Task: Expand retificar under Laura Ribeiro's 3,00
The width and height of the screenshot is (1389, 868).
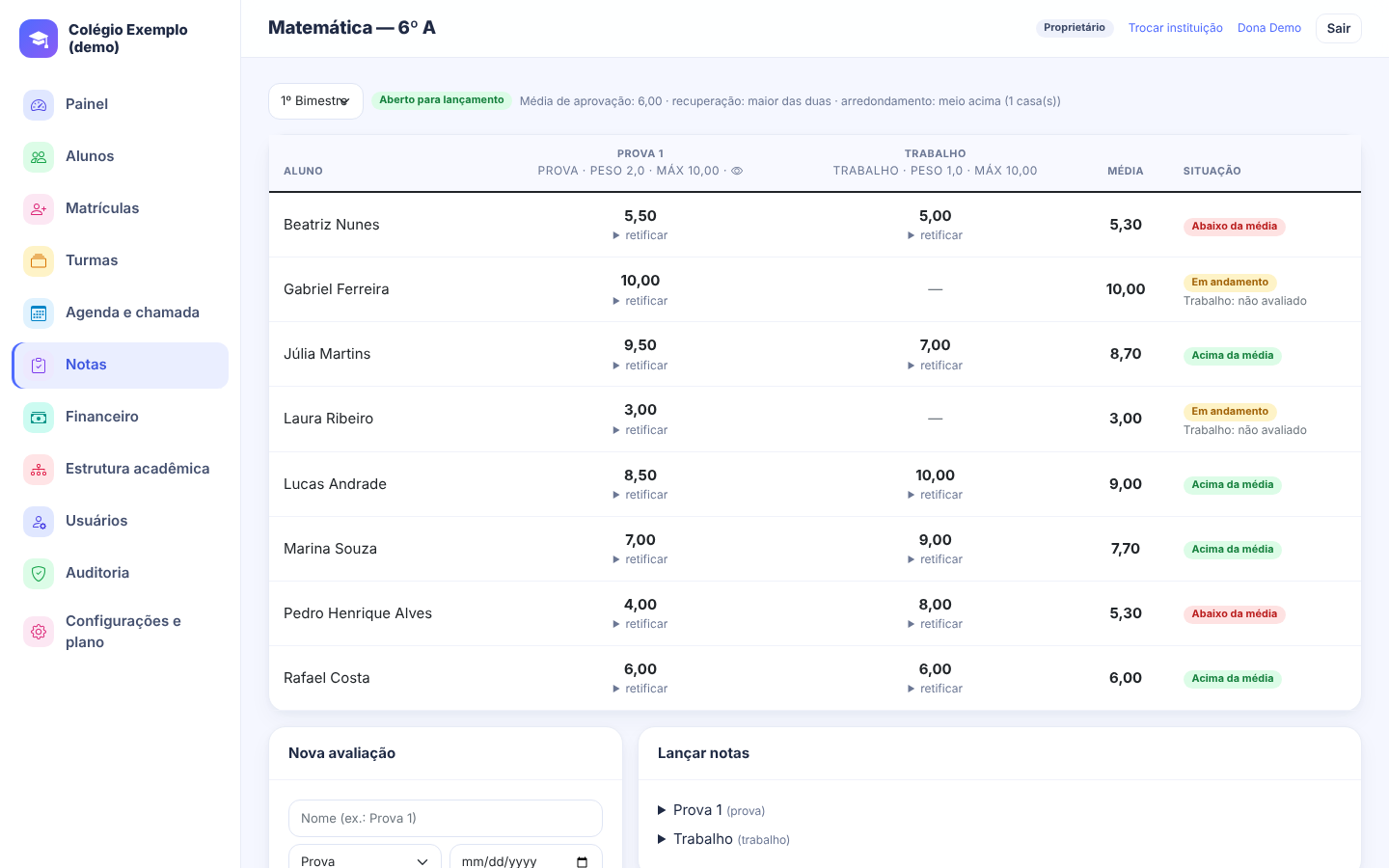Action: pos(640,430)
